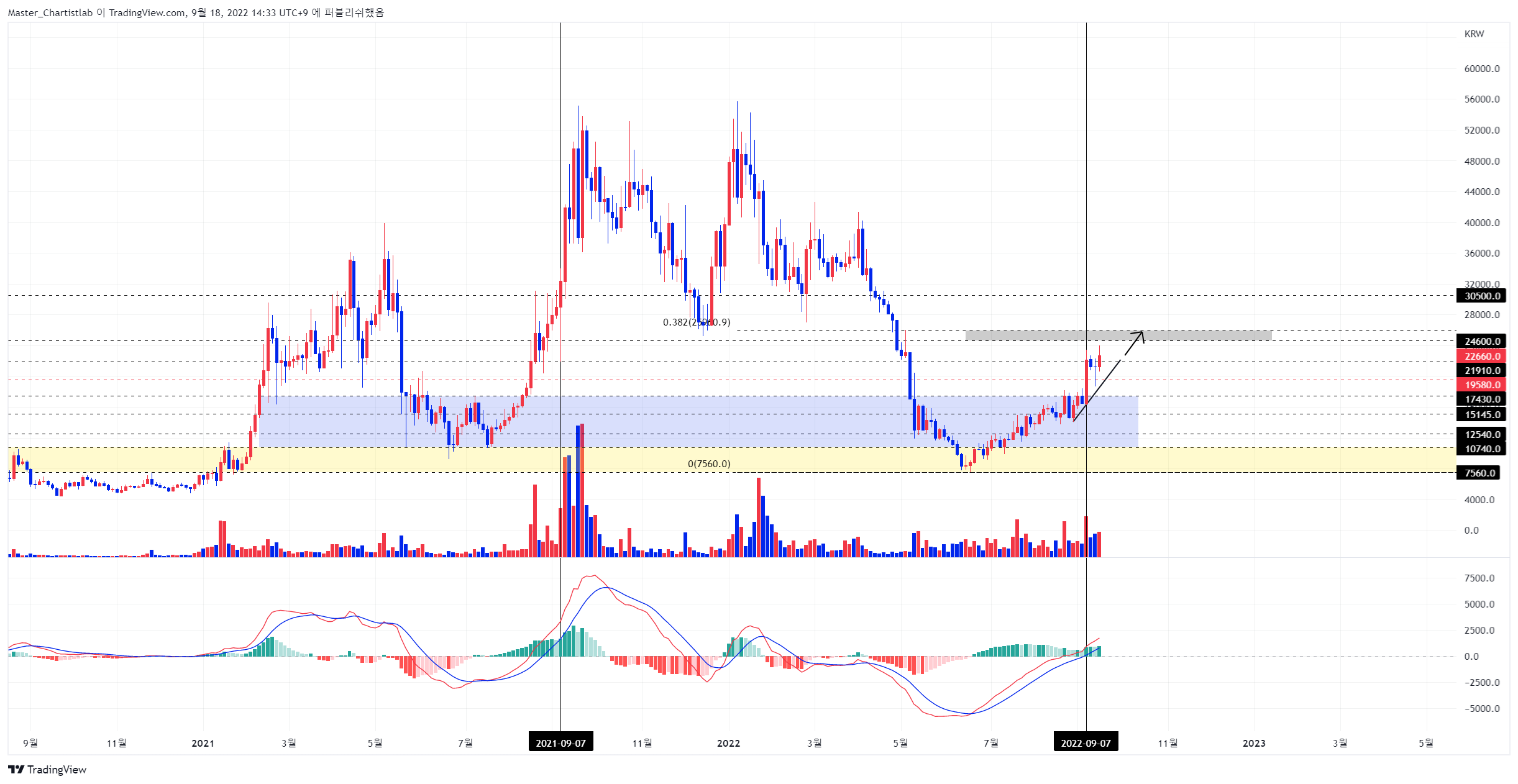The width and height of the screenshot is (1518, 784).
Task: Click the 2023 year label on time axis
Action: (x=1253, y=743)
